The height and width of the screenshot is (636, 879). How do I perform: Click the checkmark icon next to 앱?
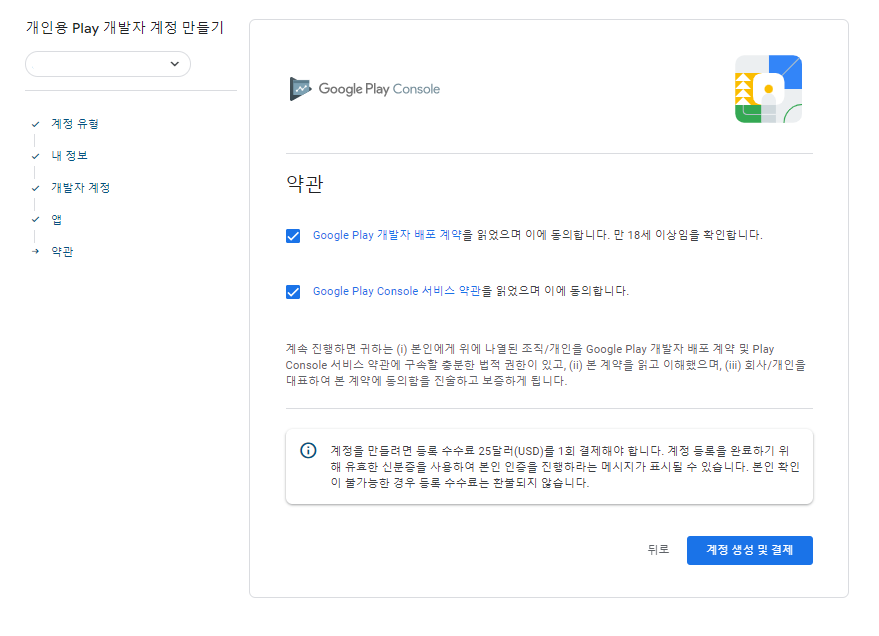[36, 220]
